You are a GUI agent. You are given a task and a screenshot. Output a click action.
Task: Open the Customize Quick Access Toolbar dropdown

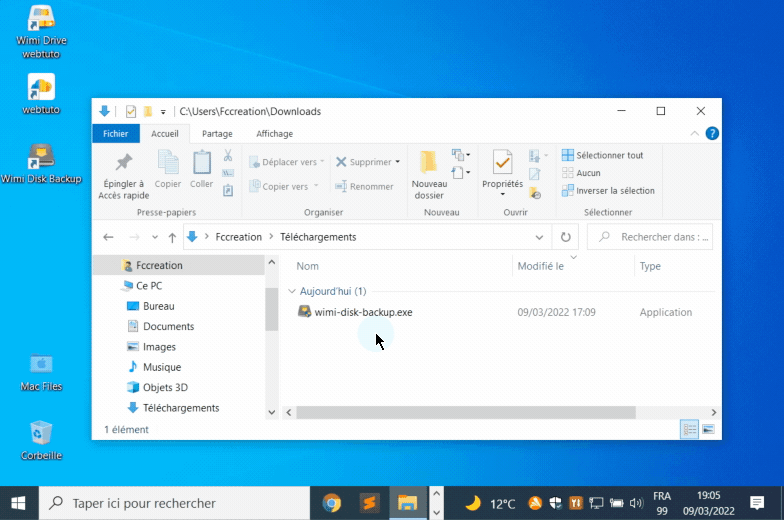163,112
